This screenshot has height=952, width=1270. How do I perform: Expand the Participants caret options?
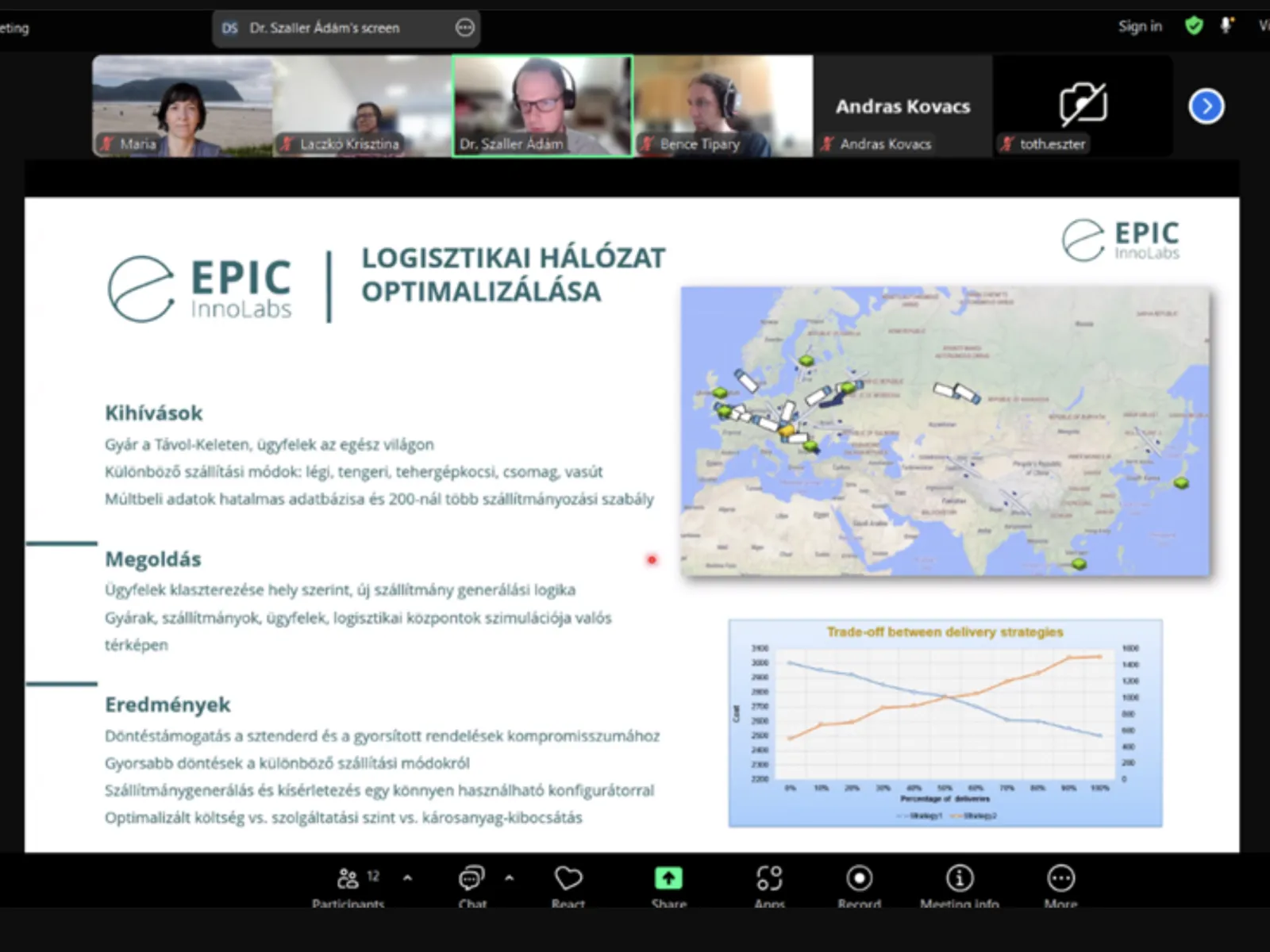[x=407, y=878]
